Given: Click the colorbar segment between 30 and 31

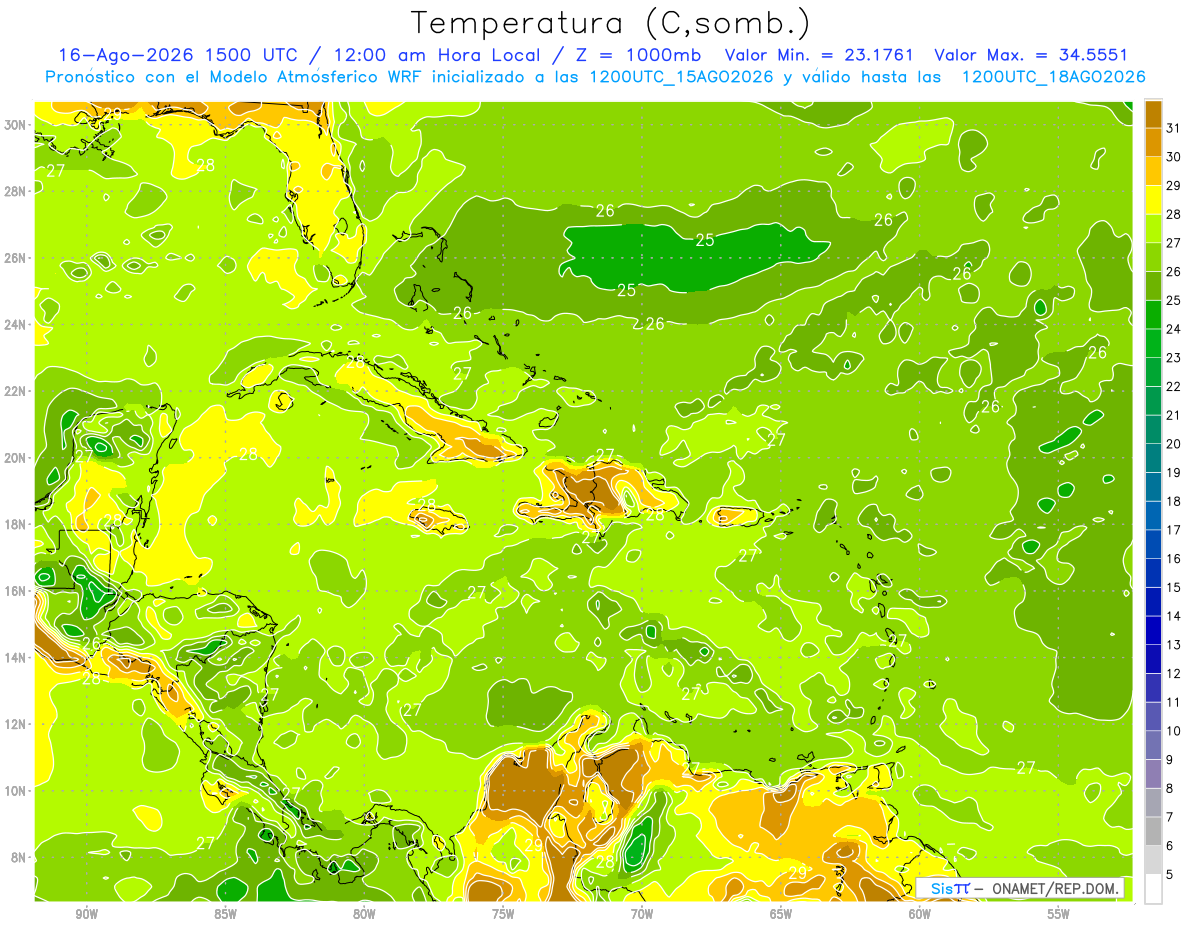Looking at the screenshot, I should 1153,142.
